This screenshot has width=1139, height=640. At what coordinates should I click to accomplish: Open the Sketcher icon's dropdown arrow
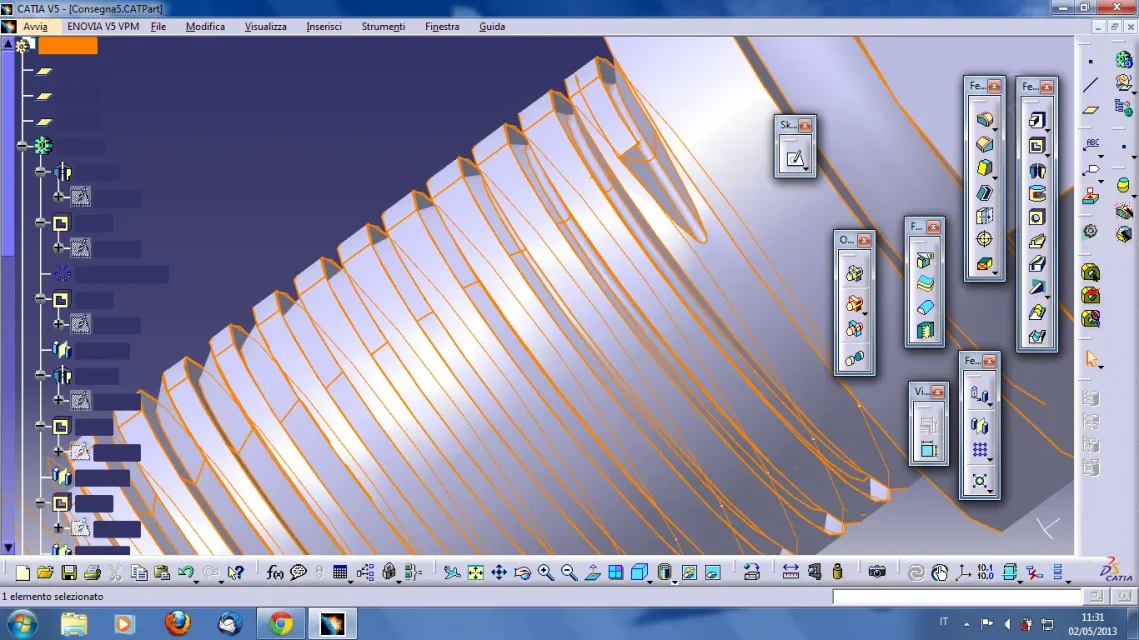[806, 169]
